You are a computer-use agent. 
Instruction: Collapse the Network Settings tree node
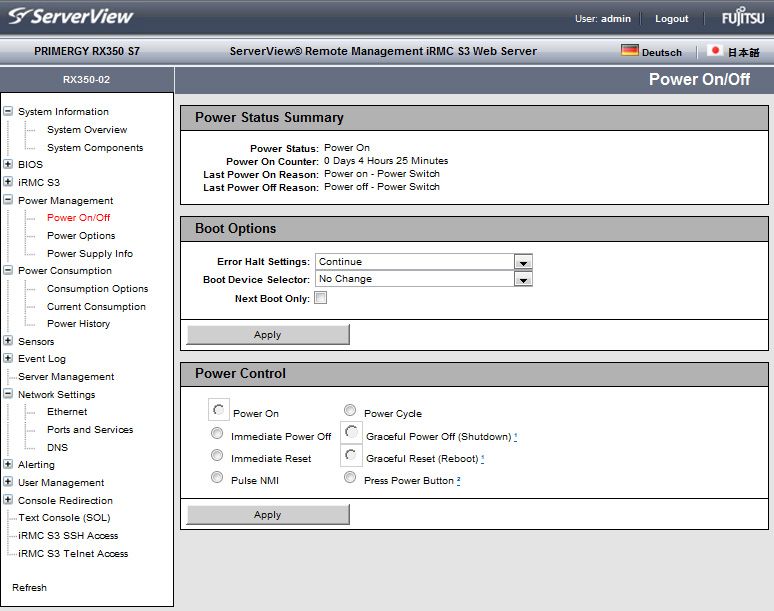(8, 393)
